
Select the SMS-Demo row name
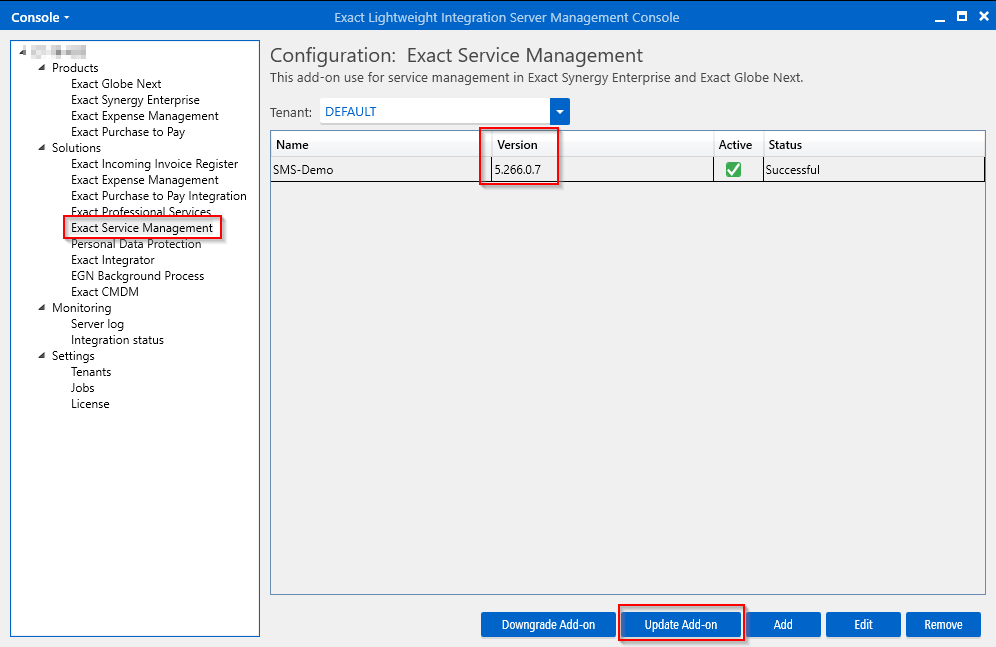[x=303, y=170]
